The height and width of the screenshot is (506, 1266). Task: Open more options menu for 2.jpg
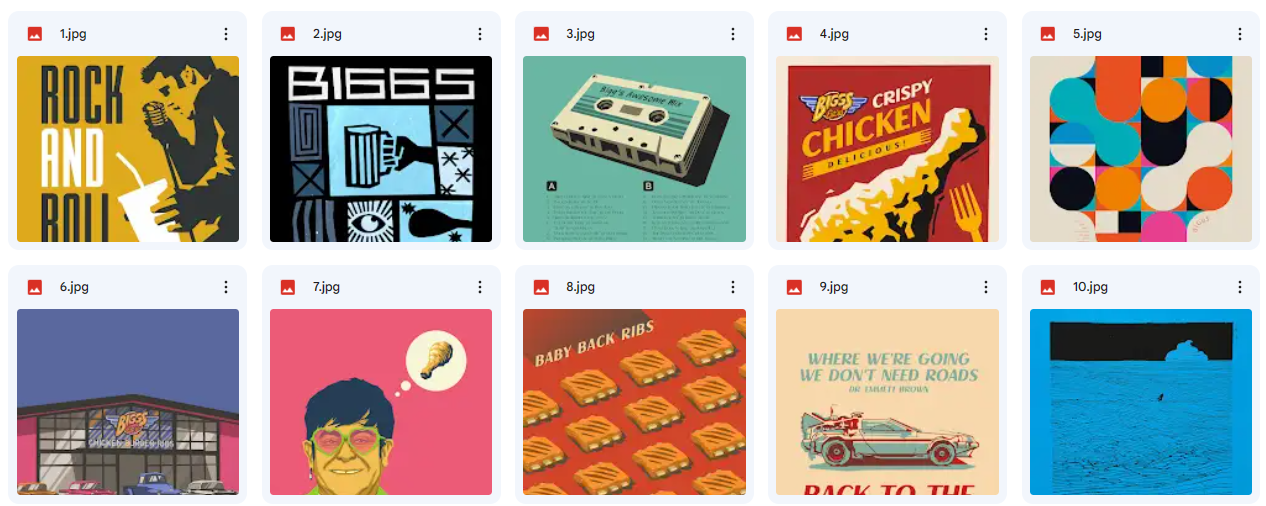coord(479,34)
